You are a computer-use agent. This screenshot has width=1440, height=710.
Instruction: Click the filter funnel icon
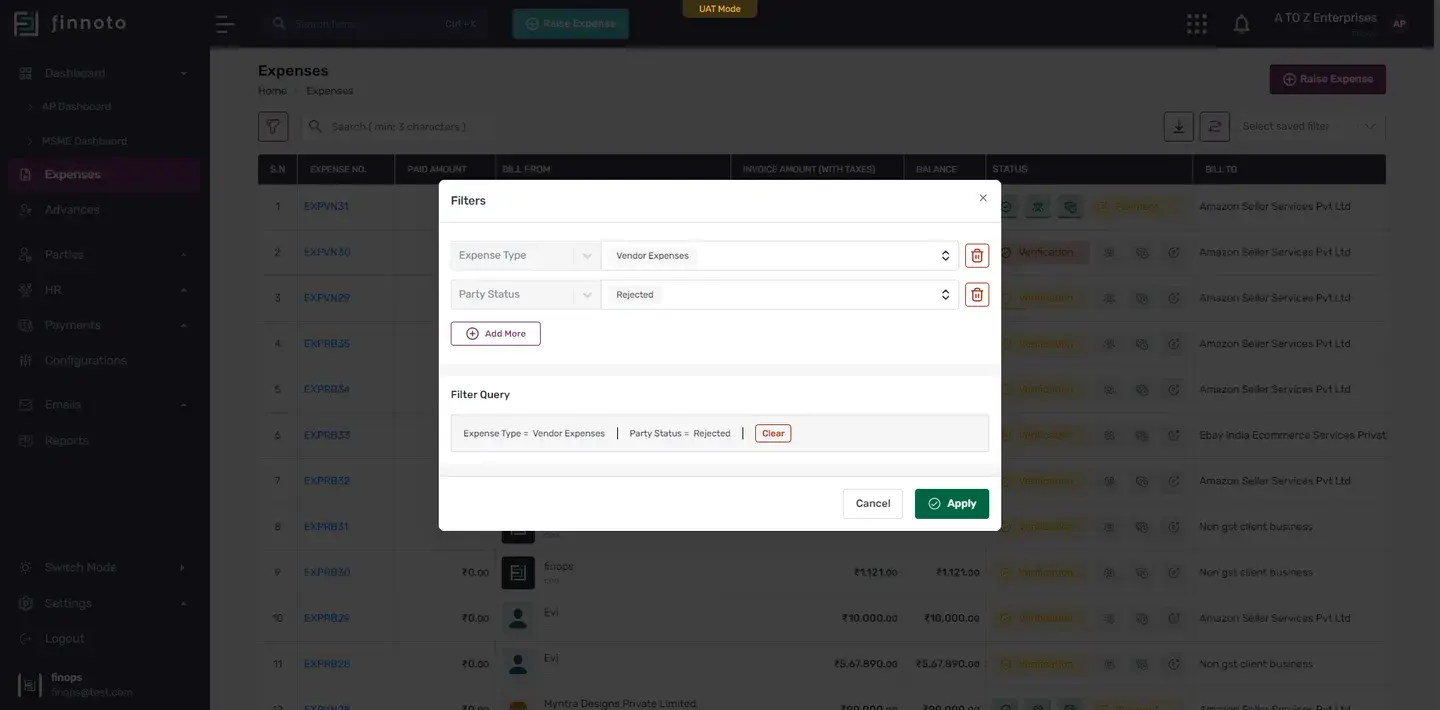click(x=273, y=127)
